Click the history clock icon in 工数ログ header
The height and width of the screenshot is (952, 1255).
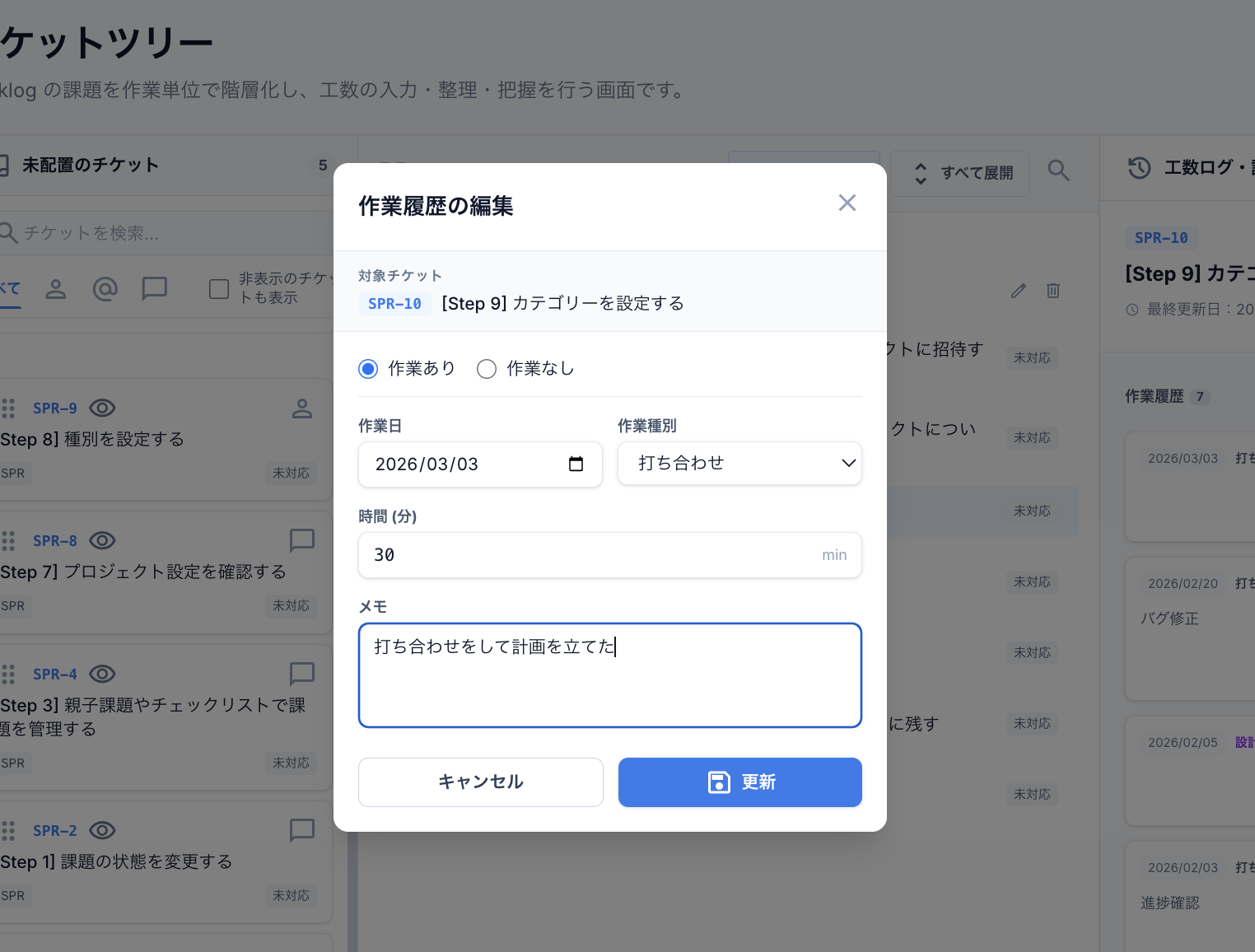pyautogui.click(x=1139, y=167)
